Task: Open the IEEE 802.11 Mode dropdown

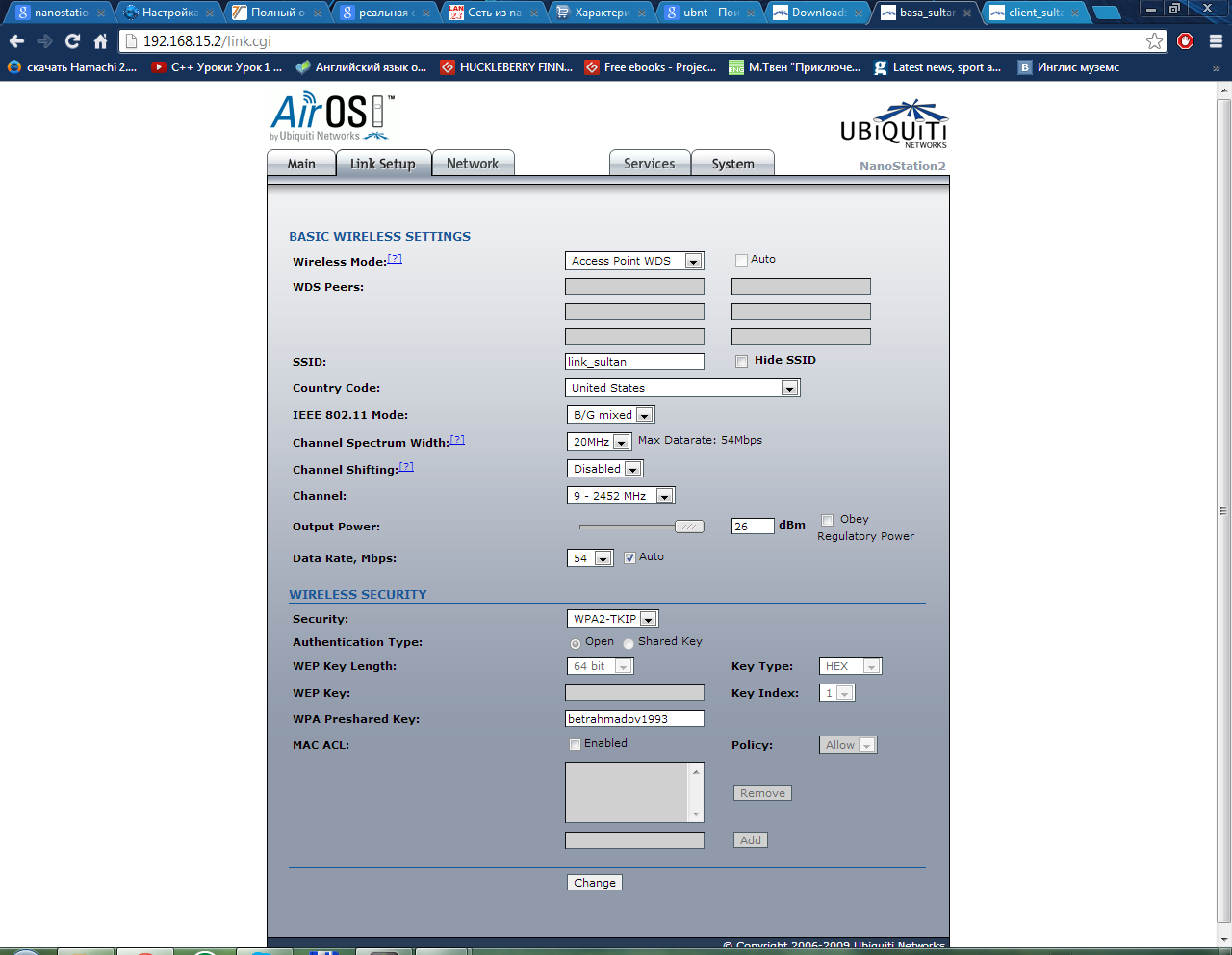Action: tap(610, 415)
